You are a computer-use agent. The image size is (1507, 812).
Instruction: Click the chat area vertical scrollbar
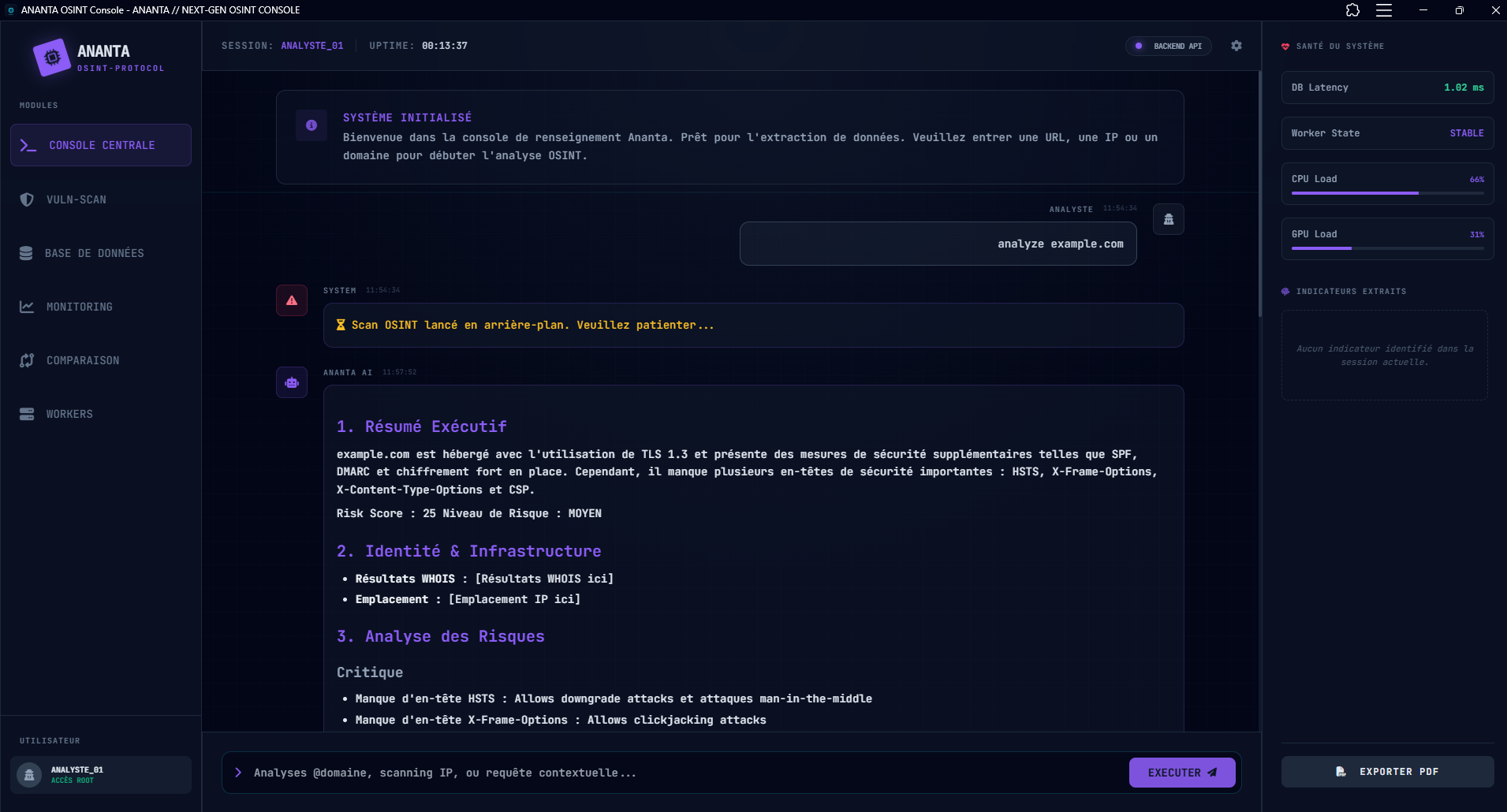pos(1260,194)
